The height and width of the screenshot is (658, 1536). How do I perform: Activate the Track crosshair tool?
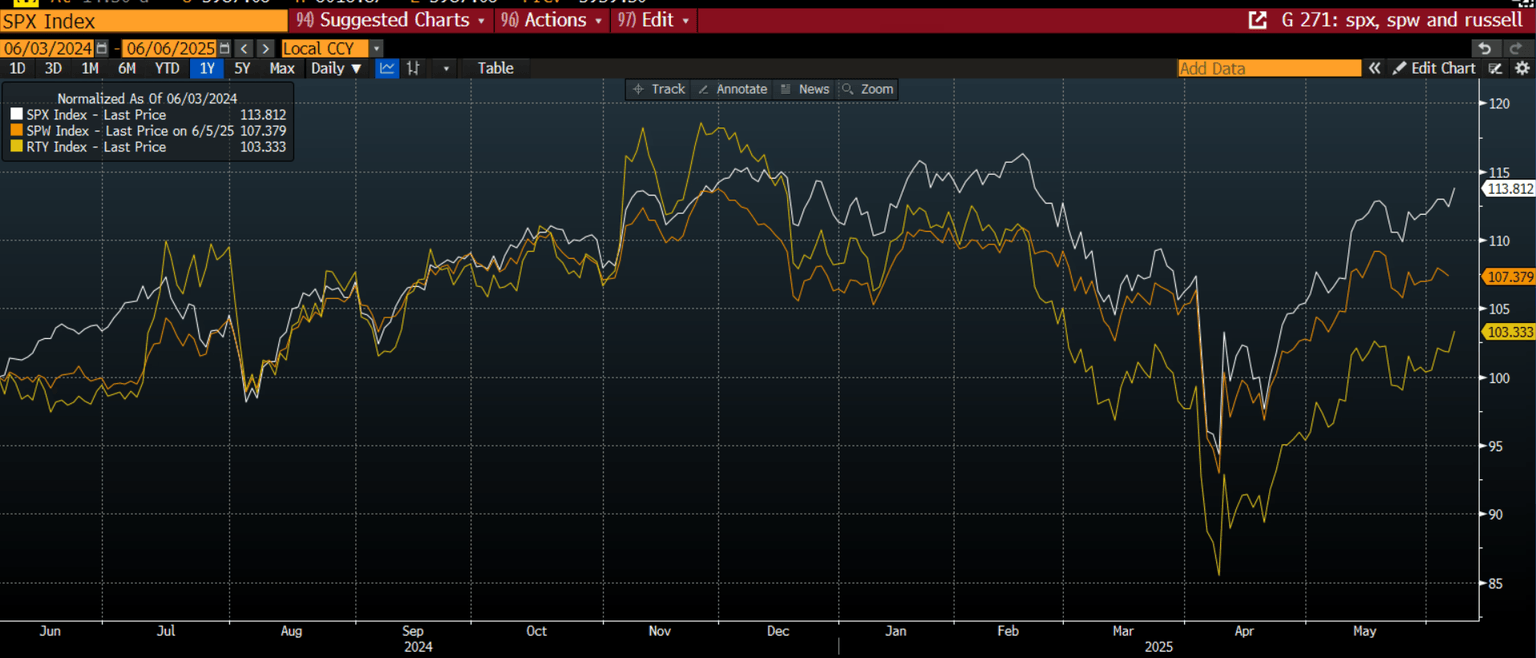pyautogui.click(x=659, y=89)
